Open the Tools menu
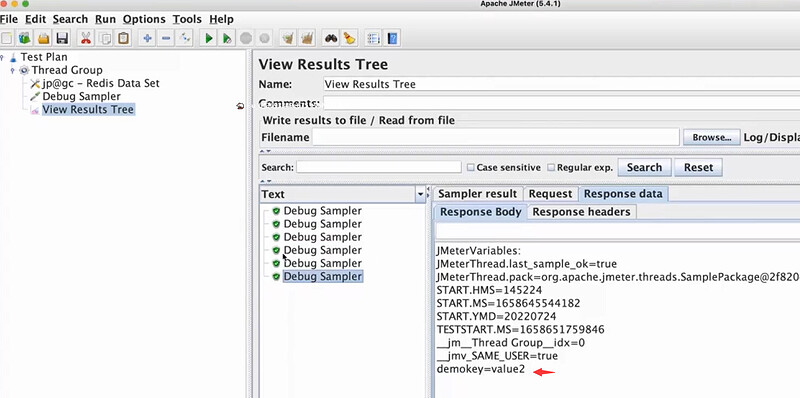The image size is (800, 398). pyautogui.click(x=187, y=19)
